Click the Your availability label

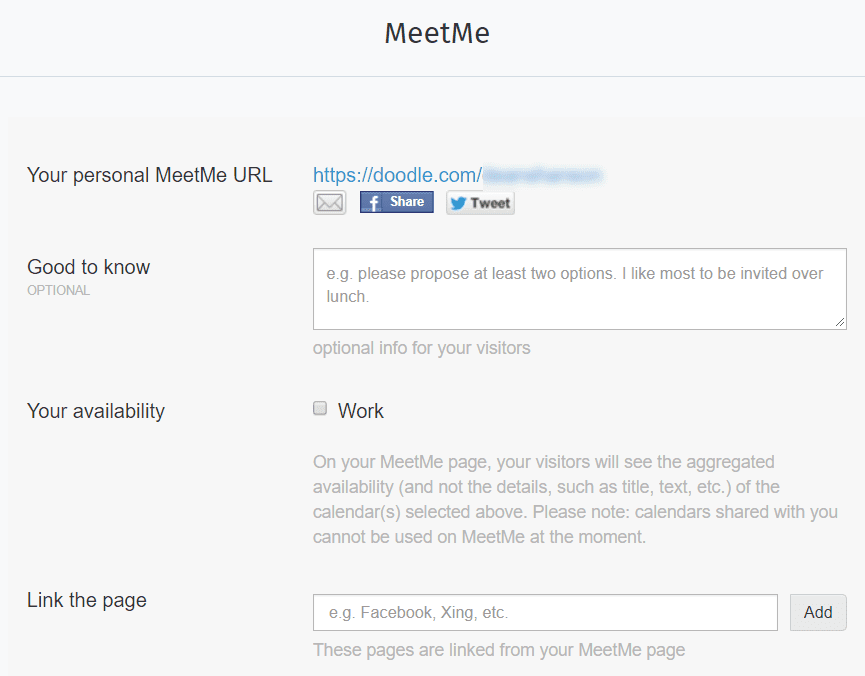(96, 411)
